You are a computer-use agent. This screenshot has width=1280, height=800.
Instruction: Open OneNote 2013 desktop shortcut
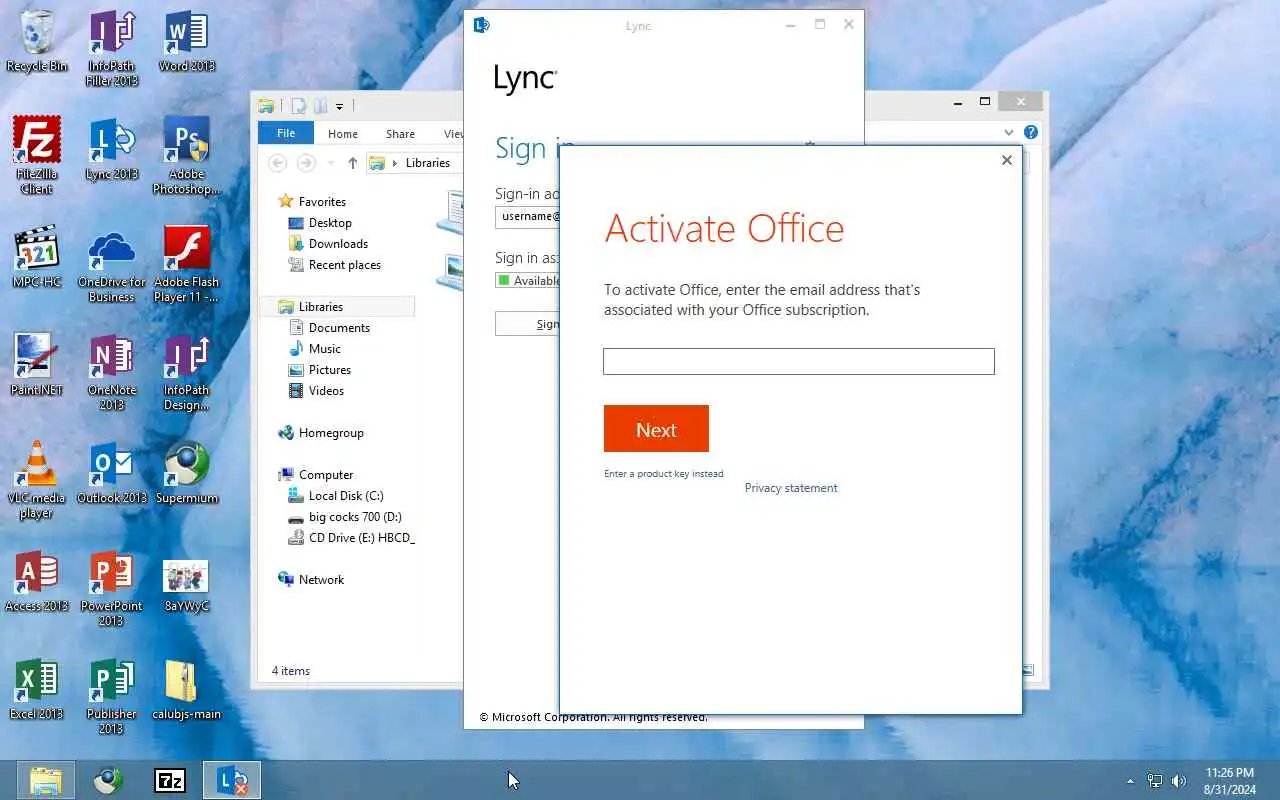[111, 371]
